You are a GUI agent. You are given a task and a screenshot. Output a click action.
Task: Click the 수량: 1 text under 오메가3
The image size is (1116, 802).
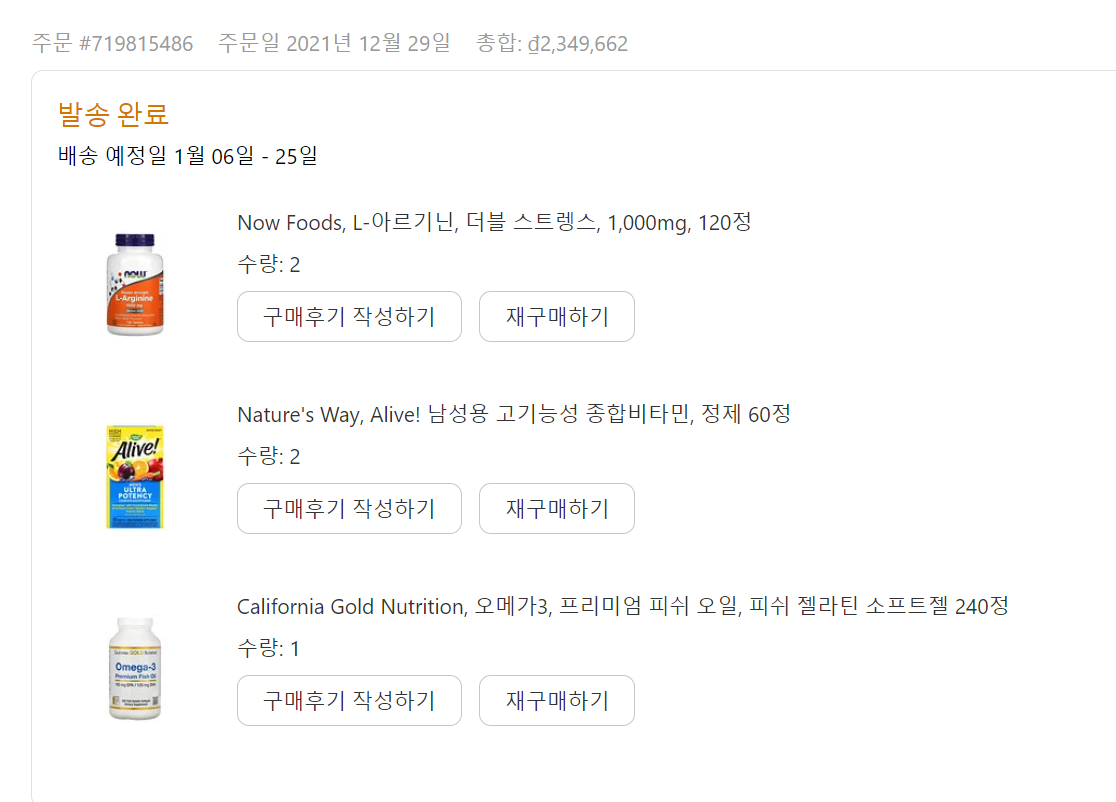tap(269, 649)
